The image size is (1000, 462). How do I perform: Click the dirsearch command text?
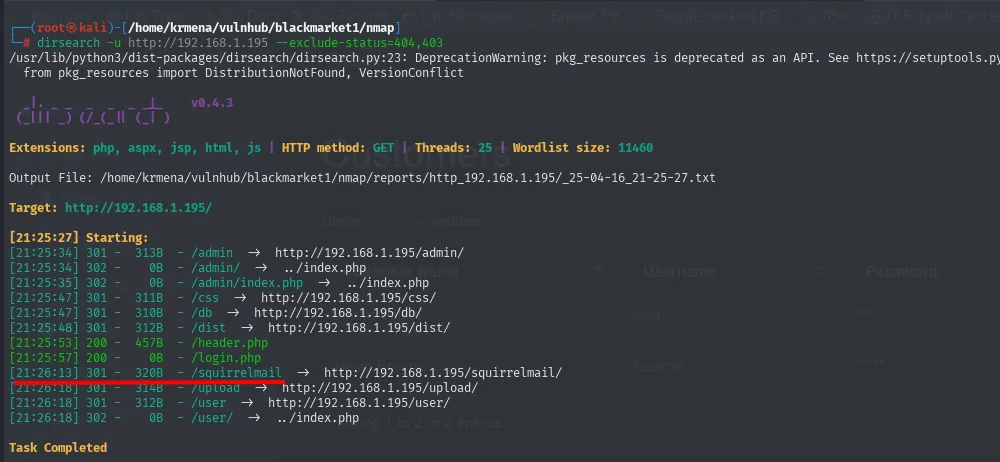[68, 43]
